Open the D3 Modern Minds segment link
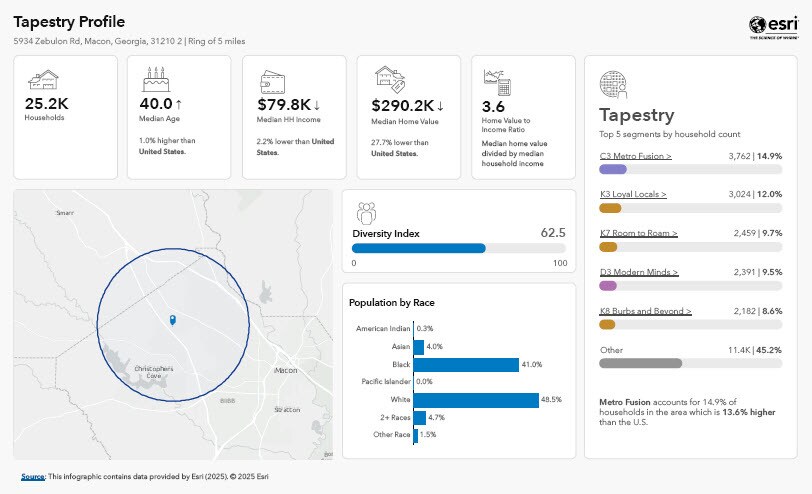 point(638,272)
